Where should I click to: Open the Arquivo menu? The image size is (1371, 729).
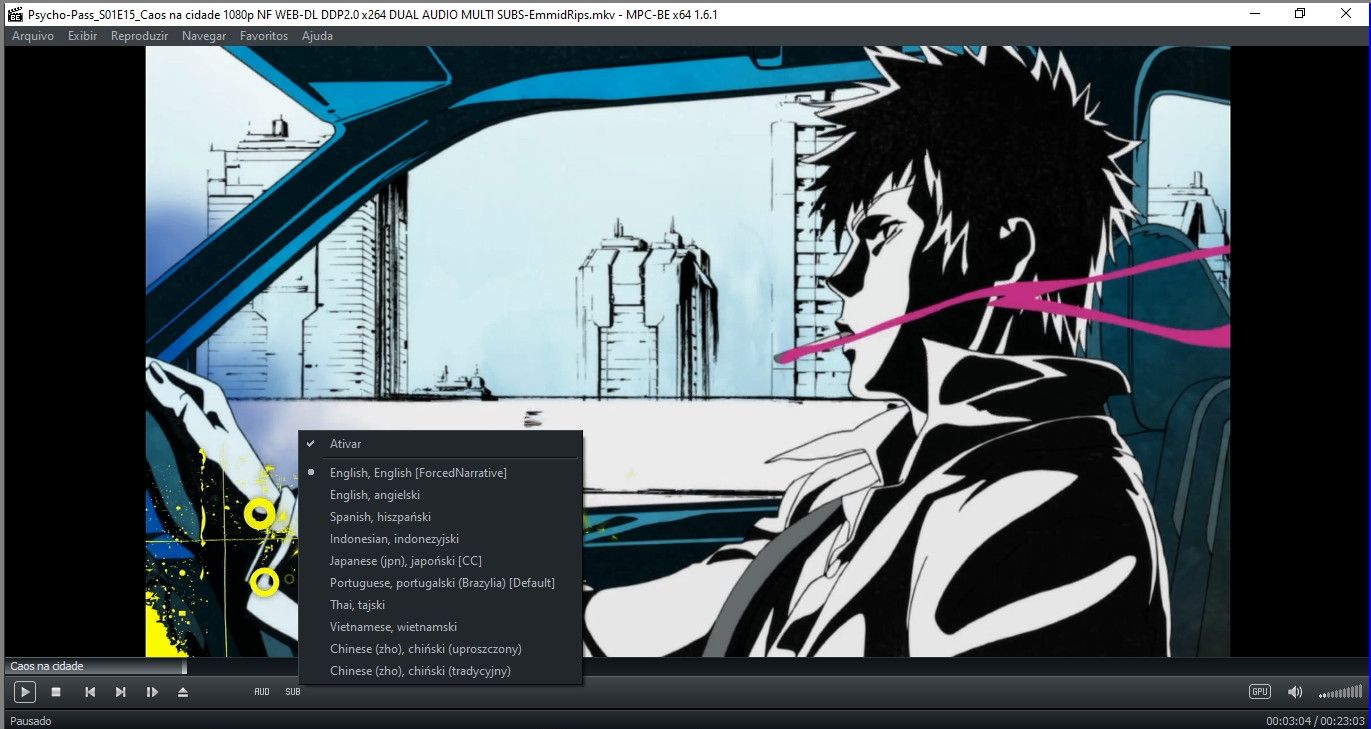33,36
